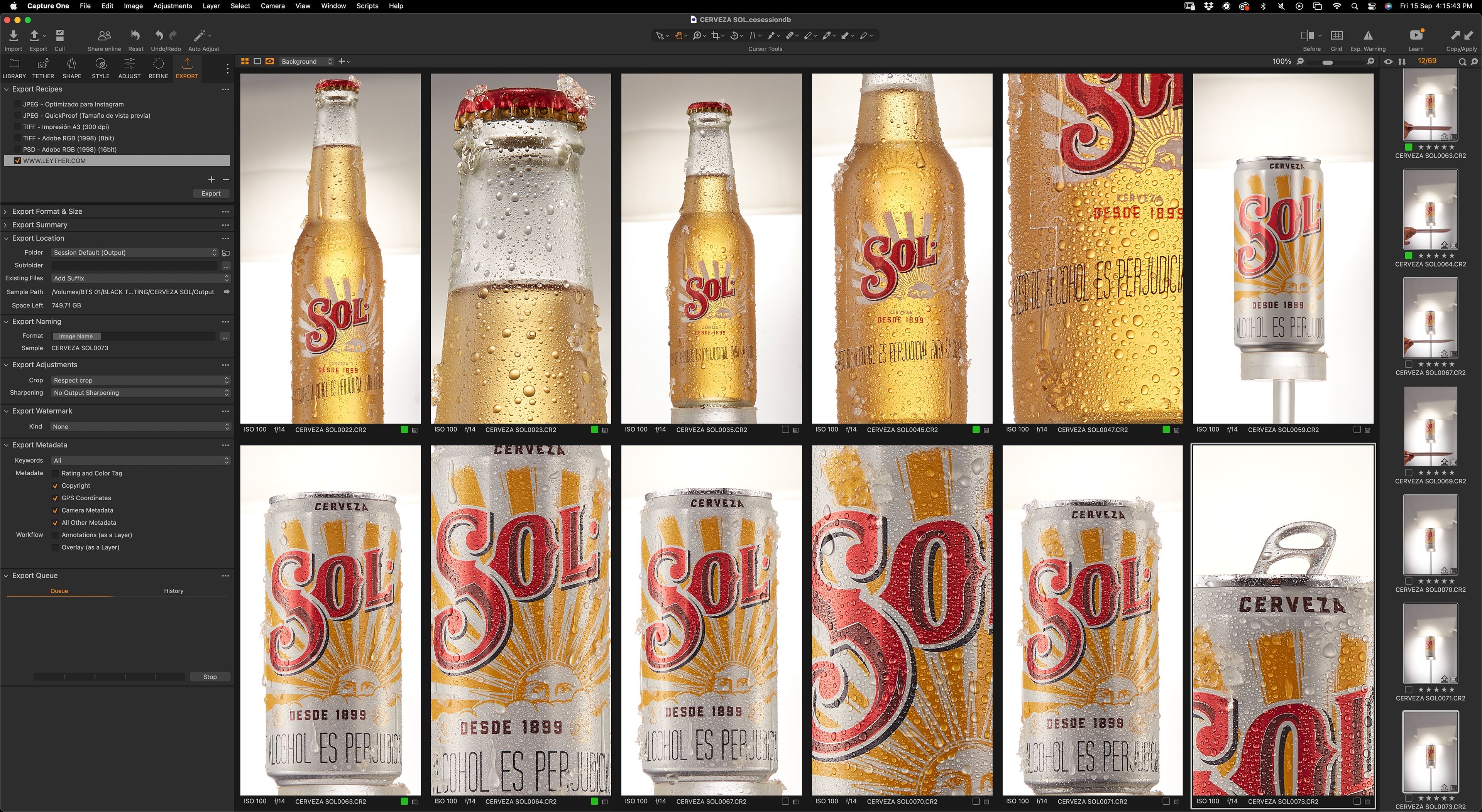Image resolution: width=1482 pixels, height=812 pixels.
Task: Select the Pan hand cursor tool
Action: tap(679, 35)
